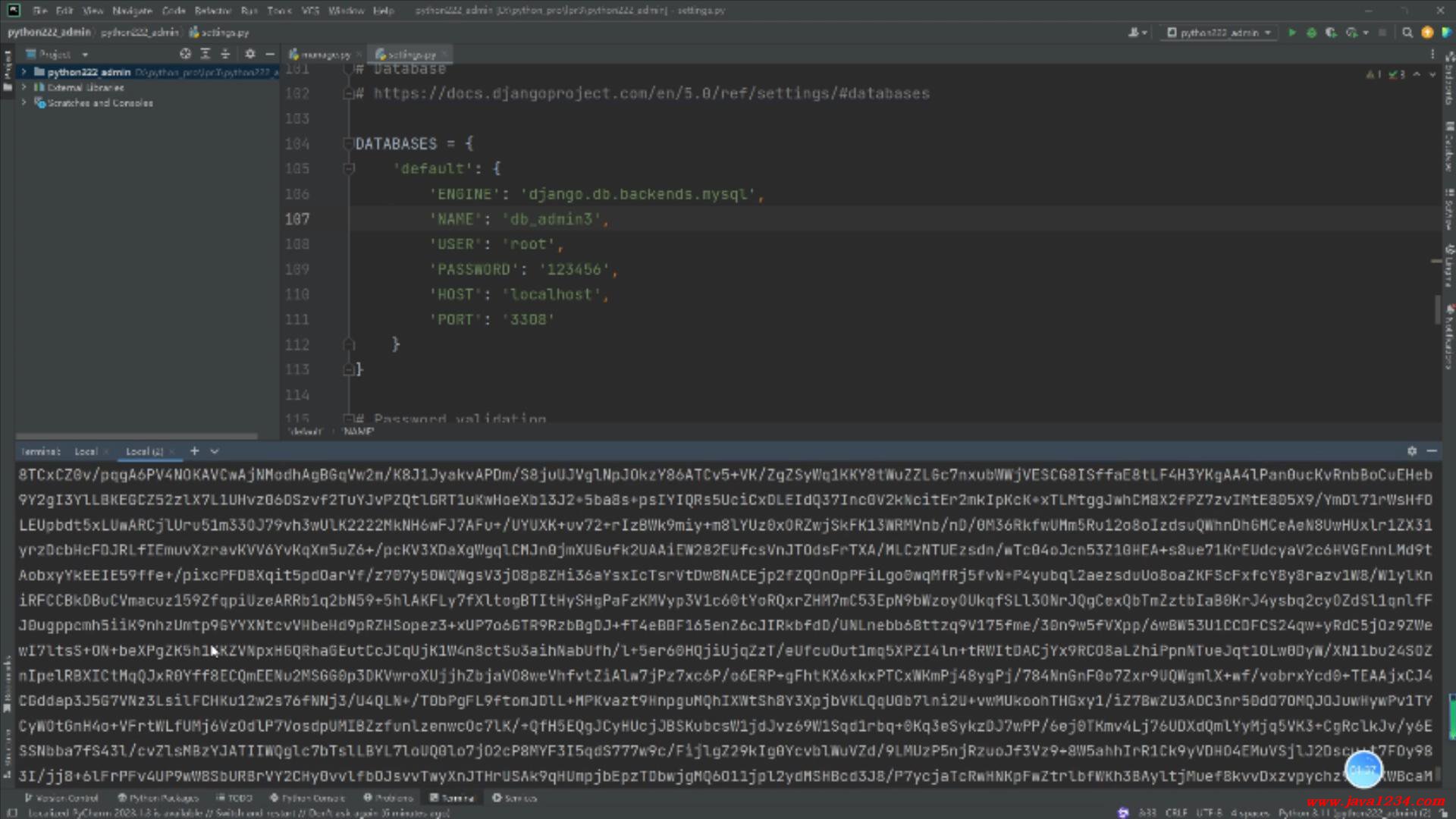Viewport: 1456px width, 819px height.
Task: Toggle fold marker beside DATABASES line
Action: 349,143
